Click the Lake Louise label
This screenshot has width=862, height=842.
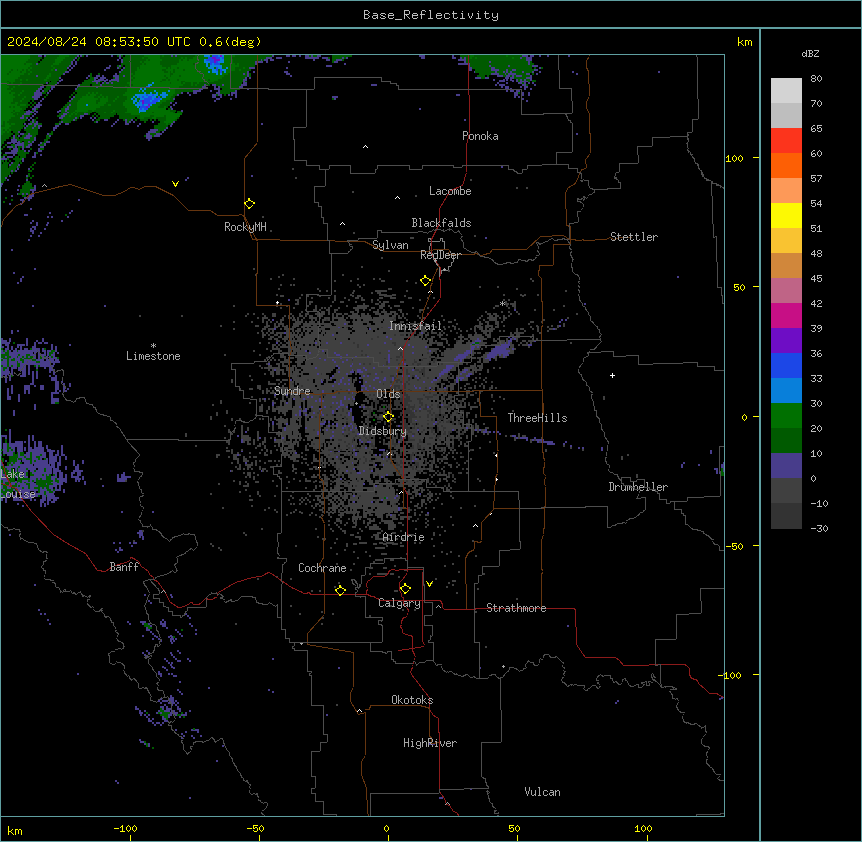pyautogui.click(x=16, y=484)
